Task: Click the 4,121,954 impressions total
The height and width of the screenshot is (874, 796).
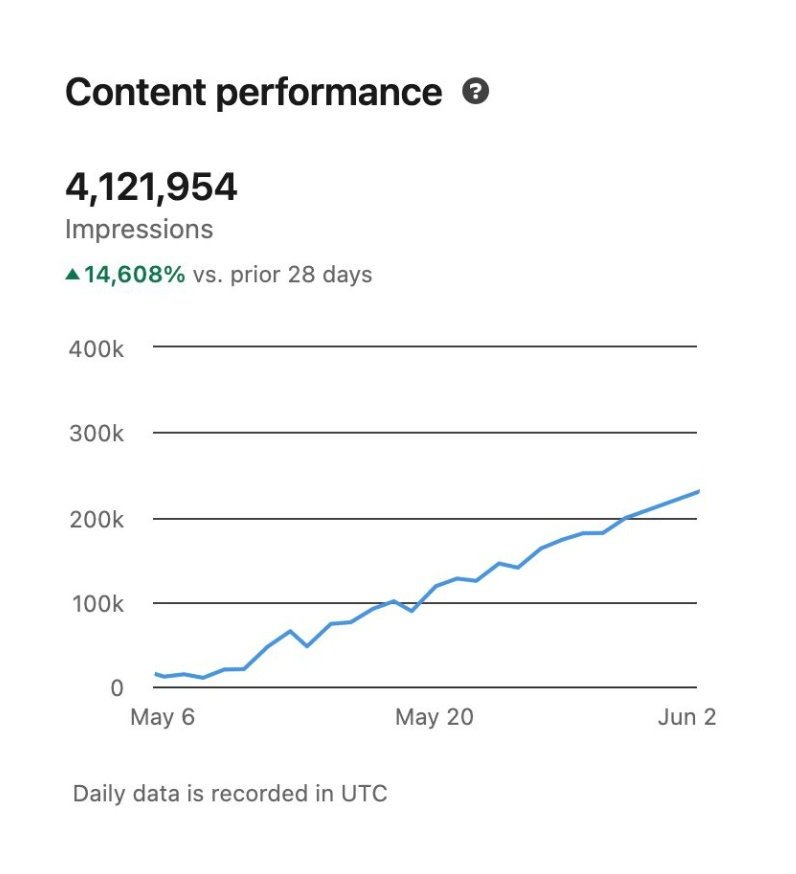Action: pos(151,187)
